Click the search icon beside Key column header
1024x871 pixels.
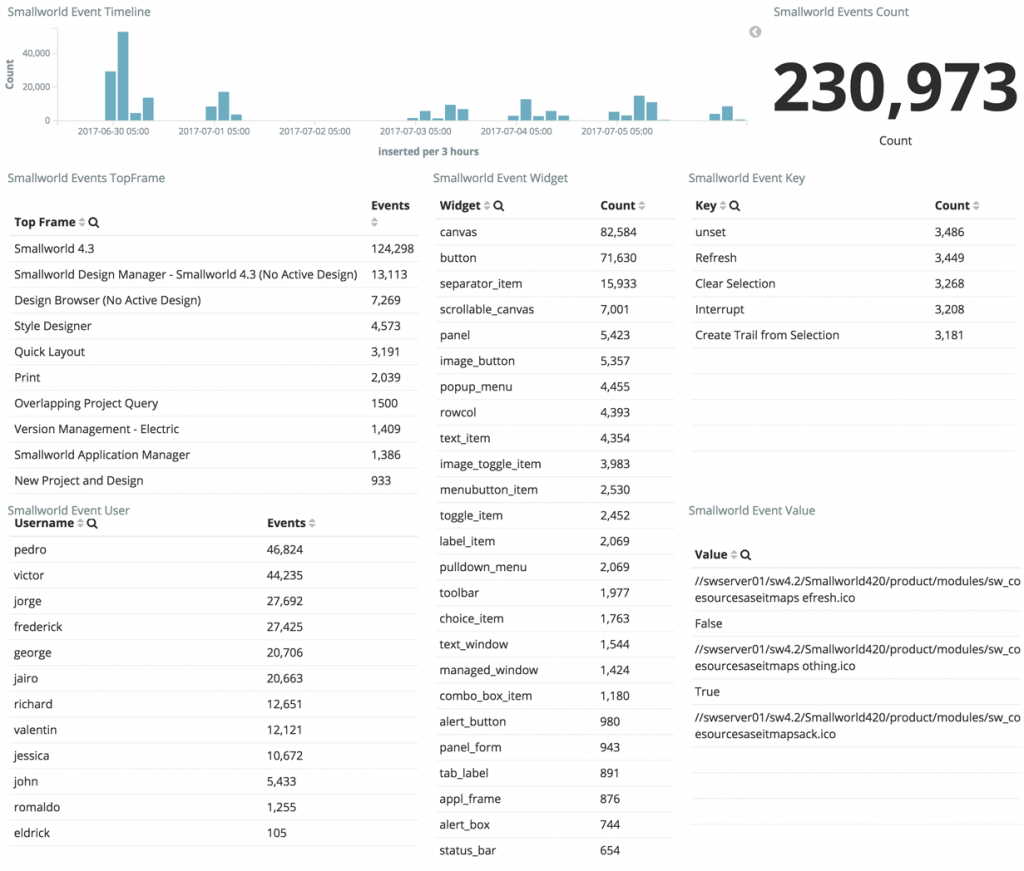(735, 206)
